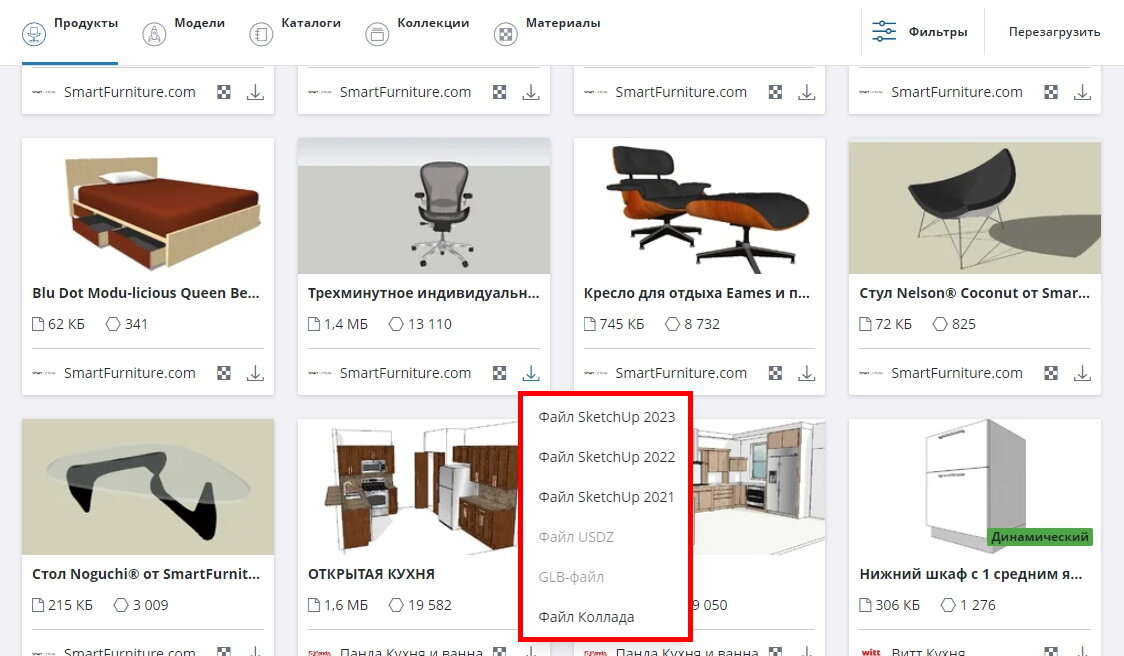Download model in top-row third card
This screenshot has height=656, width=1124.
[806, 92]
